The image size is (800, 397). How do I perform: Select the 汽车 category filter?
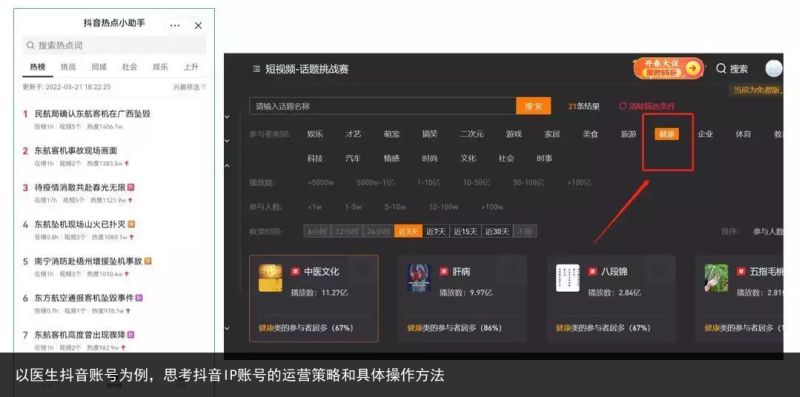pyautogui.click(x=353, y=158)
